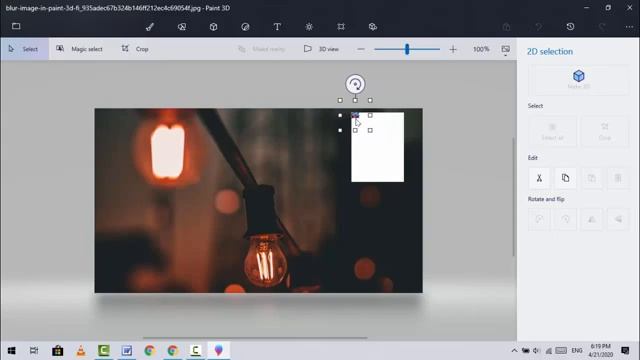
Task: Click the zoom slider handle
Action: click(x=407, y=49)
